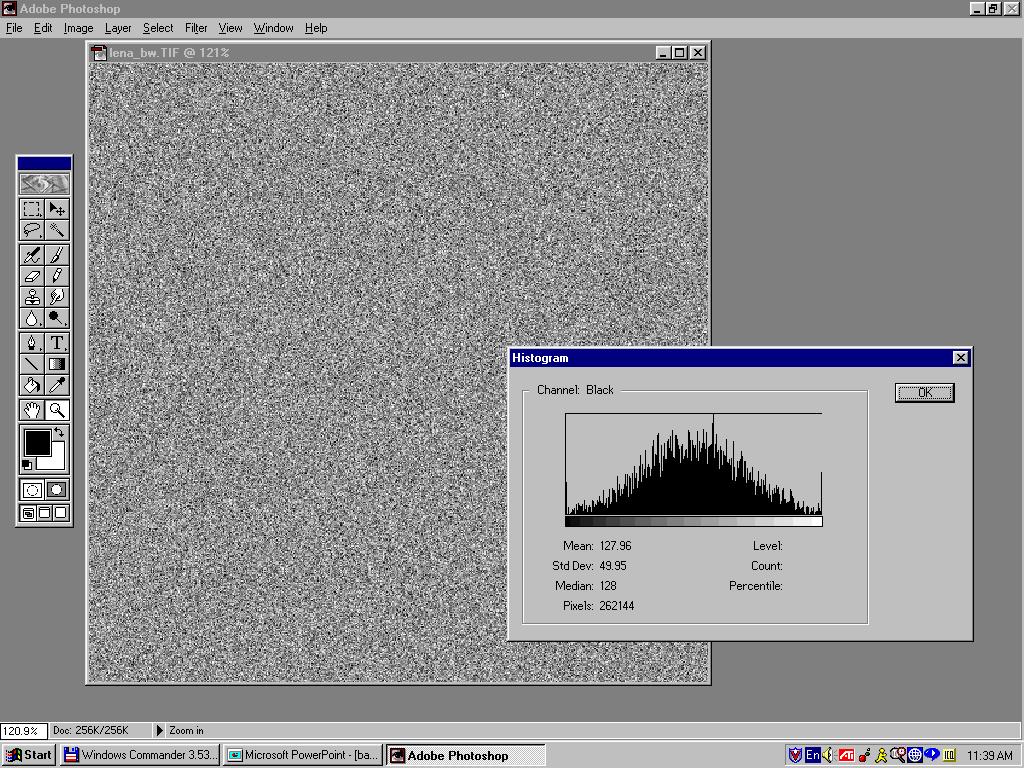Viewport: 1024px width, 768px height.
Task: Select the Airbrush tool
Action: 31,255
